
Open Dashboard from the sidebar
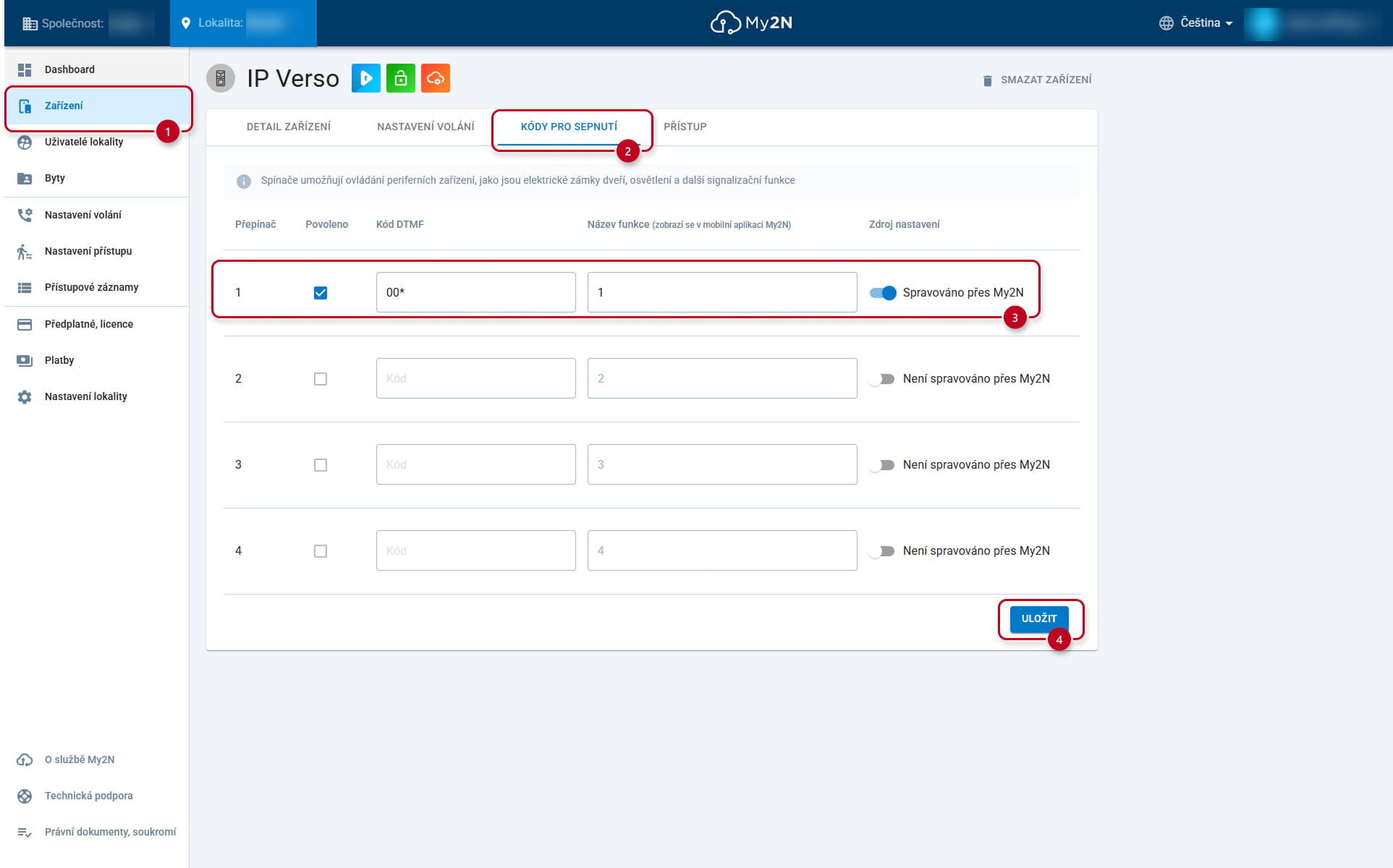coord(97,69)
